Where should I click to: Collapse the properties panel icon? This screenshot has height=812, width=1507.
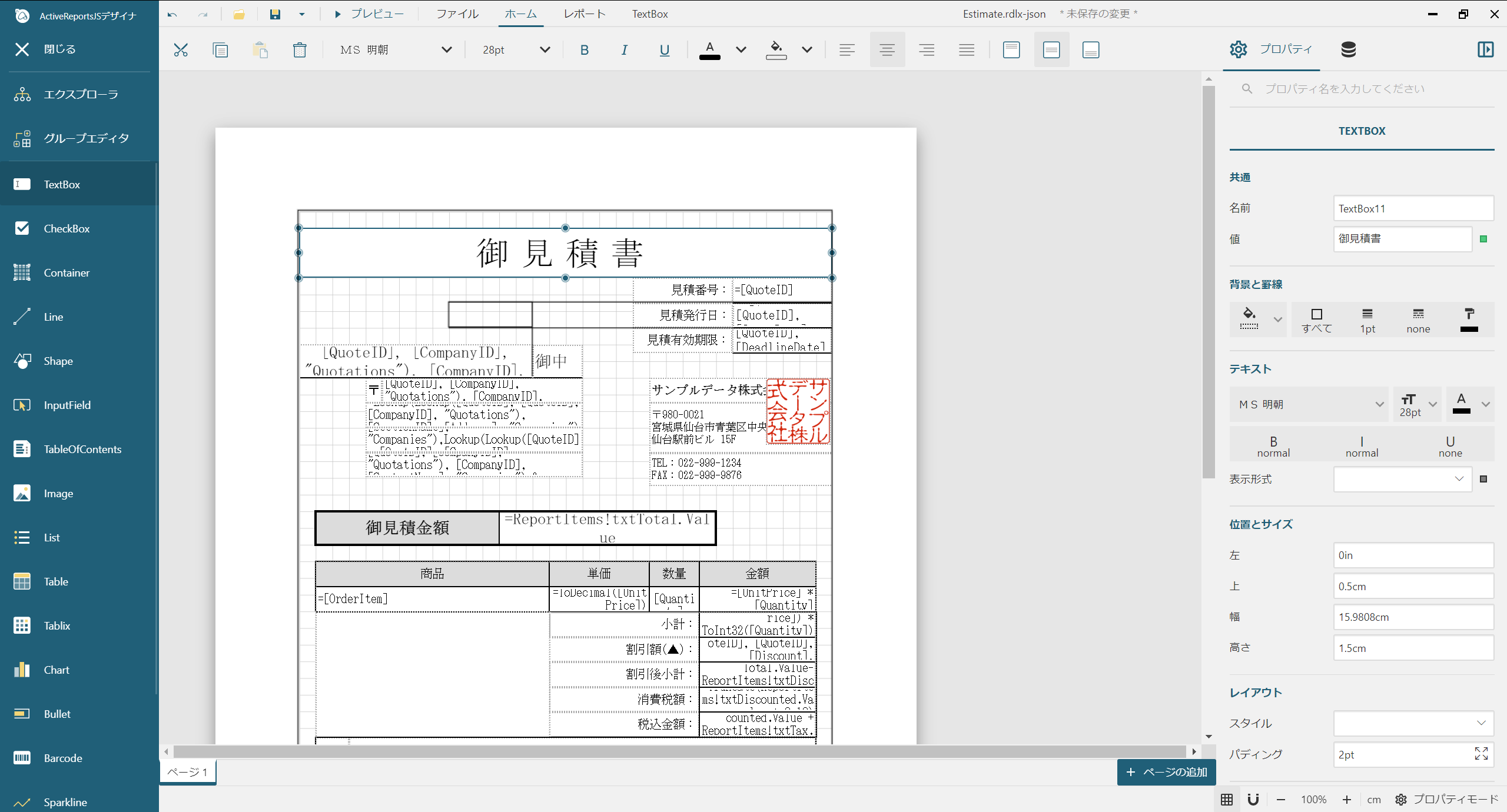tap(1485, 49)
